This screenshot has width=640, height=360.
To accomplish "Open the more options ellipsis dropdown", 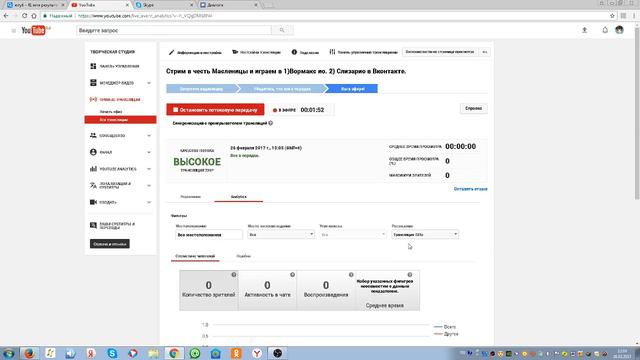I will tap(484, 52).
